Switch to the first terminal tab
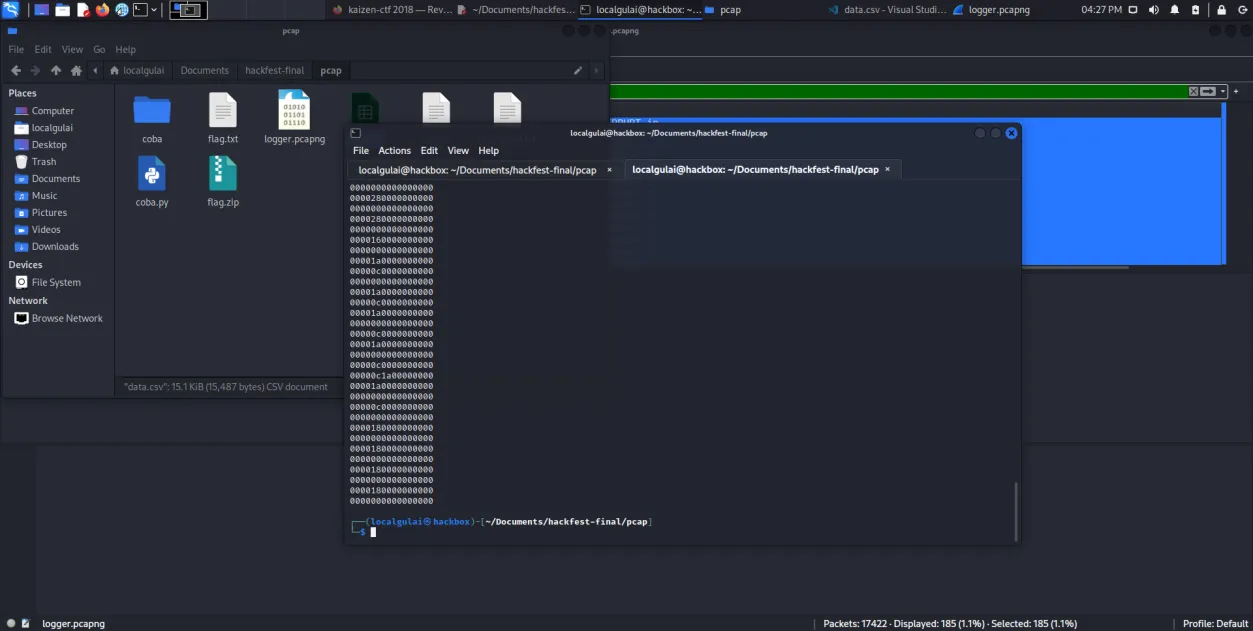The width and height of the screenshot is (1253, 631). pos(477,170)
